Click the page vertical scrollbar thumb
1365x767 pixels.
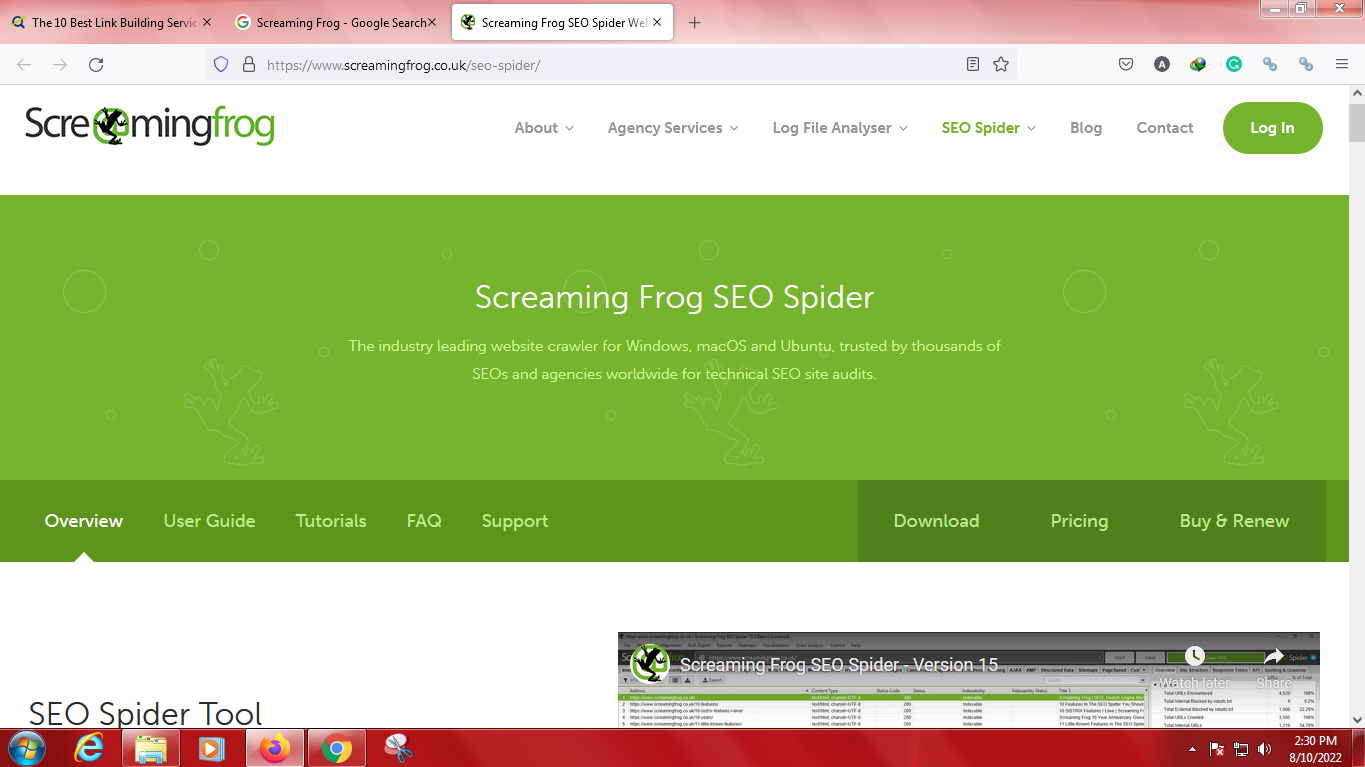pyautogui.click(x=1356, y=124)
